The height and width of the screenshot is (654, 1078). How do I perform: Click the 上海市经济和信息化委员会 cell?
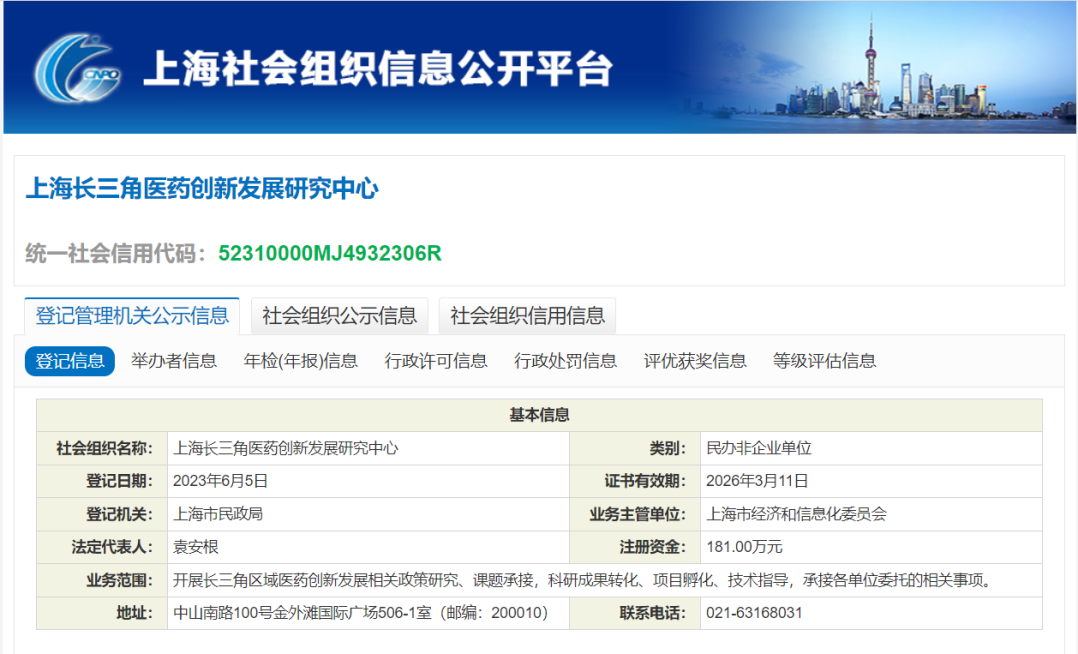click(796, 514)
